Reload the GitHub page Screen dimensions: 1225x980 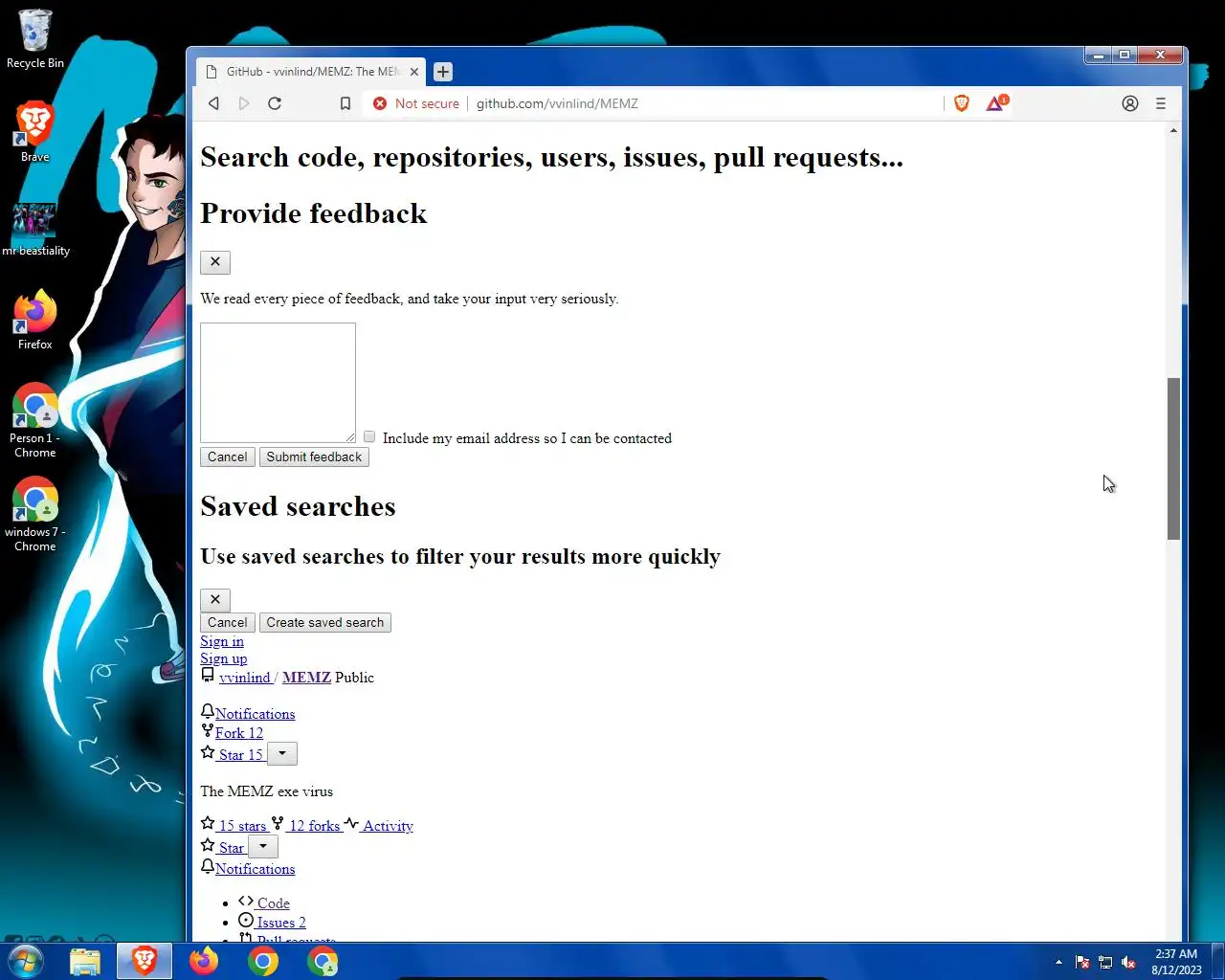click(x=275, y=103)
